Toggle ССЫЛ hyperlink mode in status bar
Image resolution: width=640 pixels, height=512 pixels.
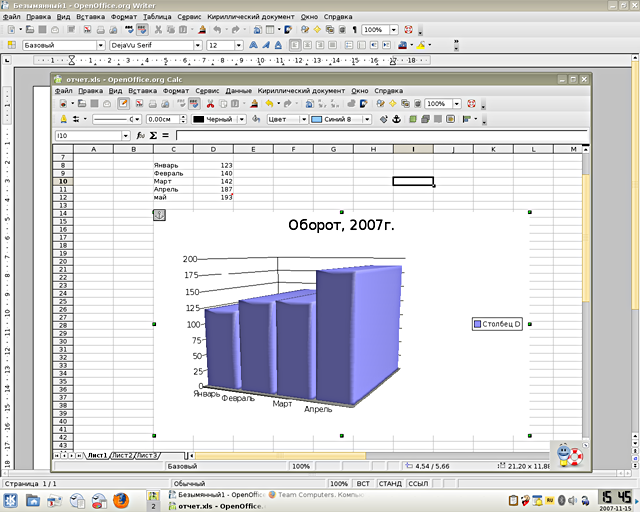click(419, 483)
